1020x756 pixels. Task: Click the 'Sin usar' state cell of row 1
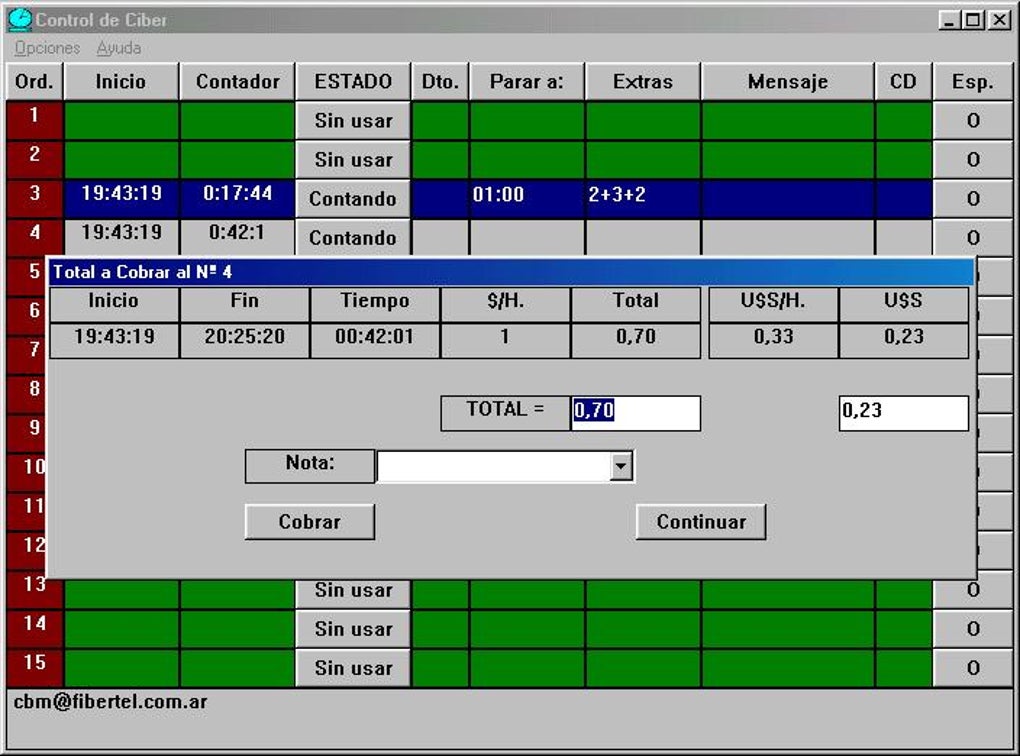click(x=352, y=120)
